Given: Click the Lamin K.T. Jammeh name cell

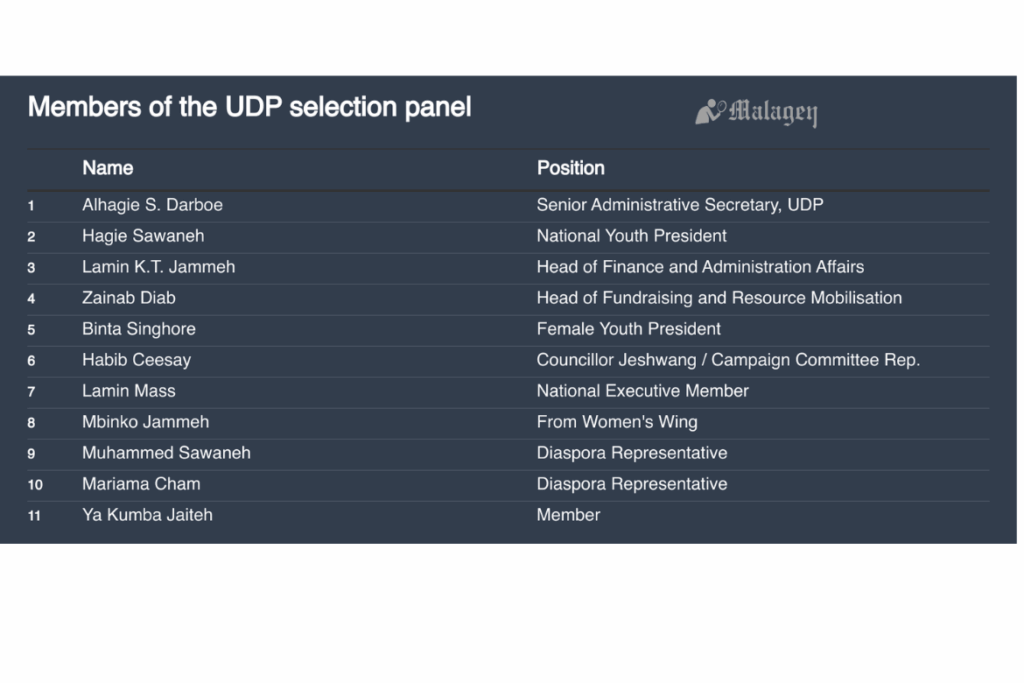Looking at the screenshot, I should point(158,267).
